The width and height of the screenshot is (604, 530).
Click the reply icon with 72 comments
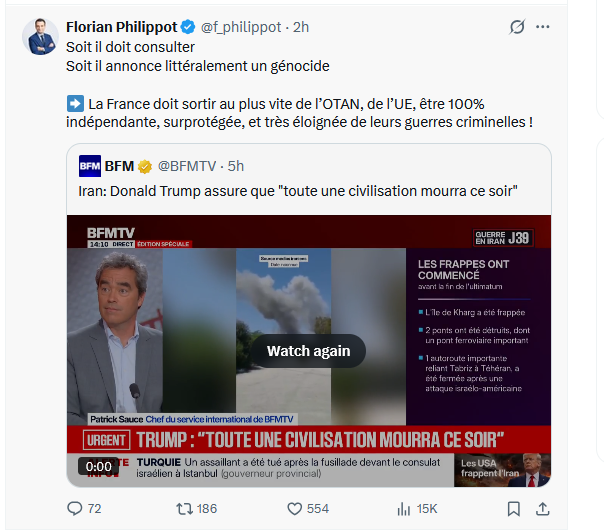(75, 508)
